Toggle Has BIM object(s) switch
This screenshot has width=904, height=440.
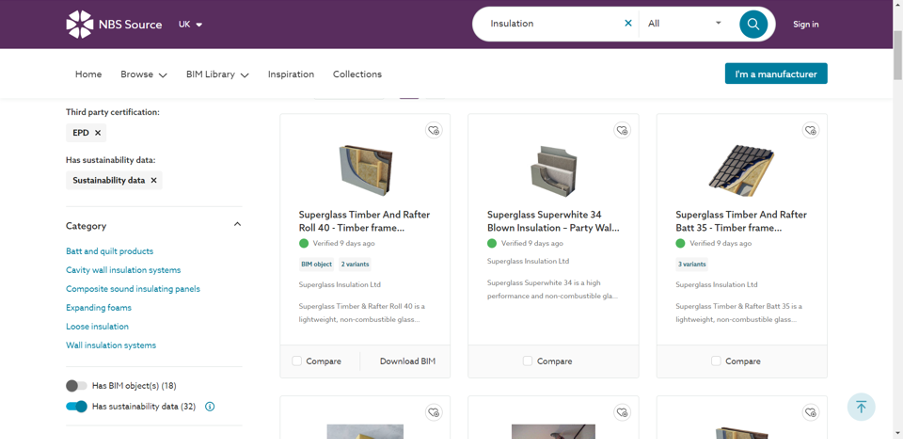tap(76, 386)
